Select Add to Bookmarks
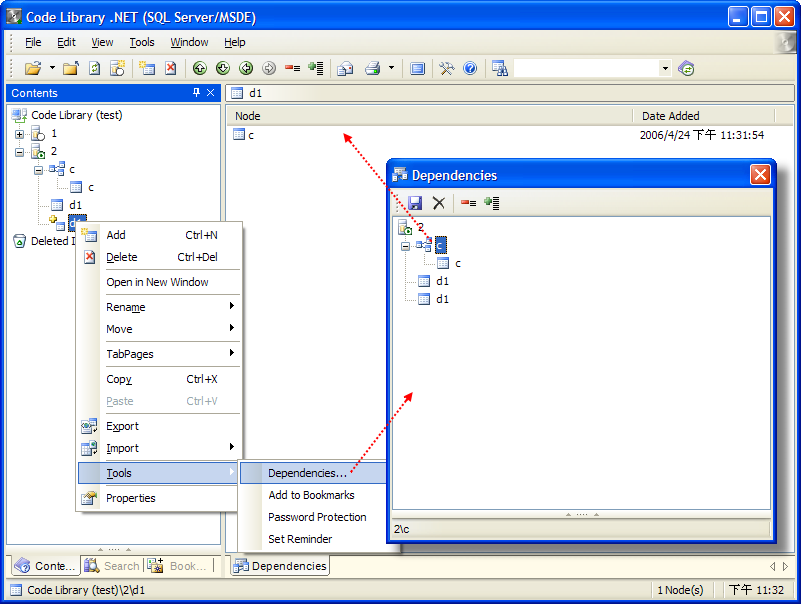 point(313,495)
